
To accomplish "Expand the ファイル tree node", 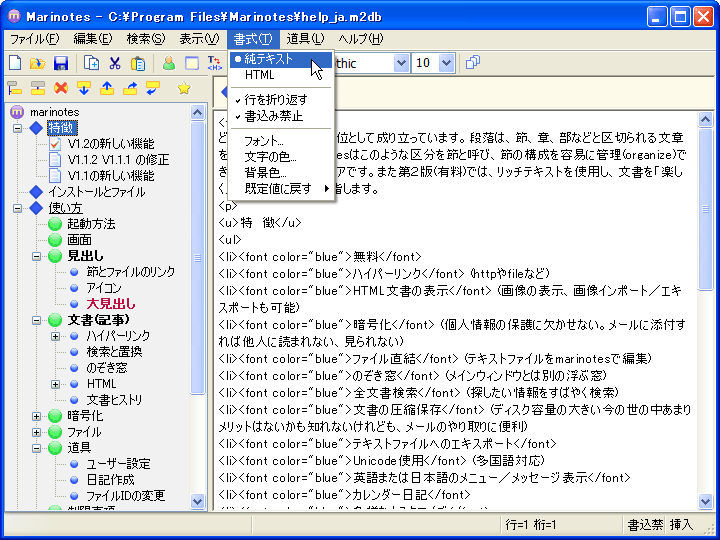I will tap(36, 432).
